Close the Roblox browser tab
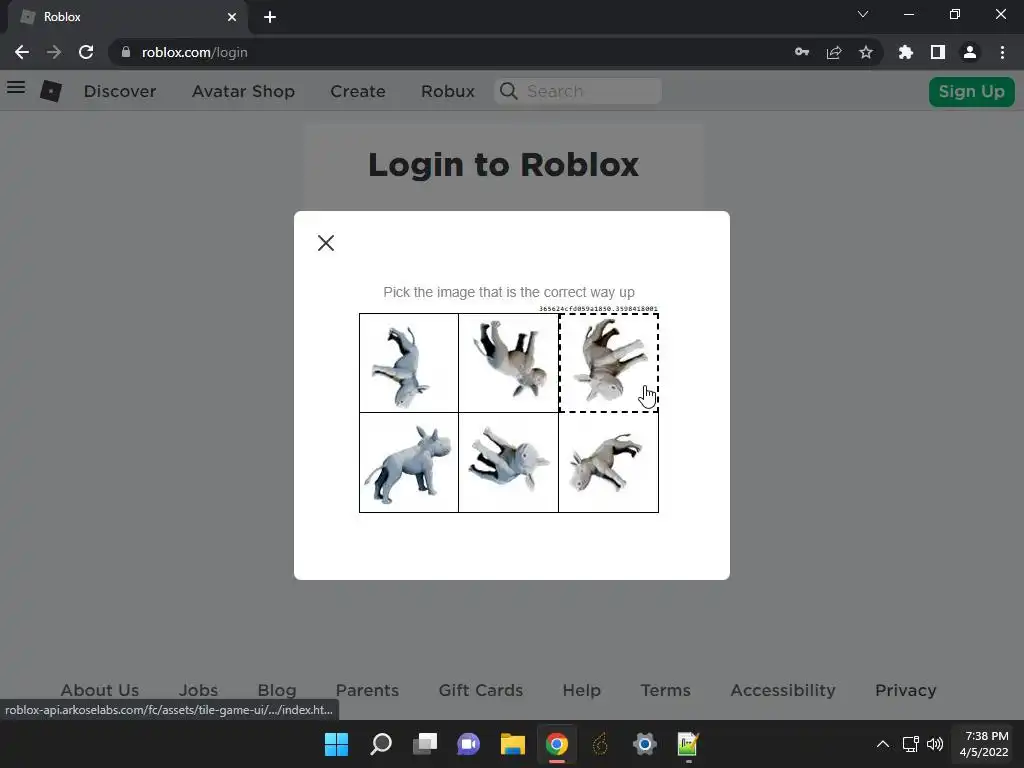This screenshot has height=768, width=1024. (x=232, y=17)
